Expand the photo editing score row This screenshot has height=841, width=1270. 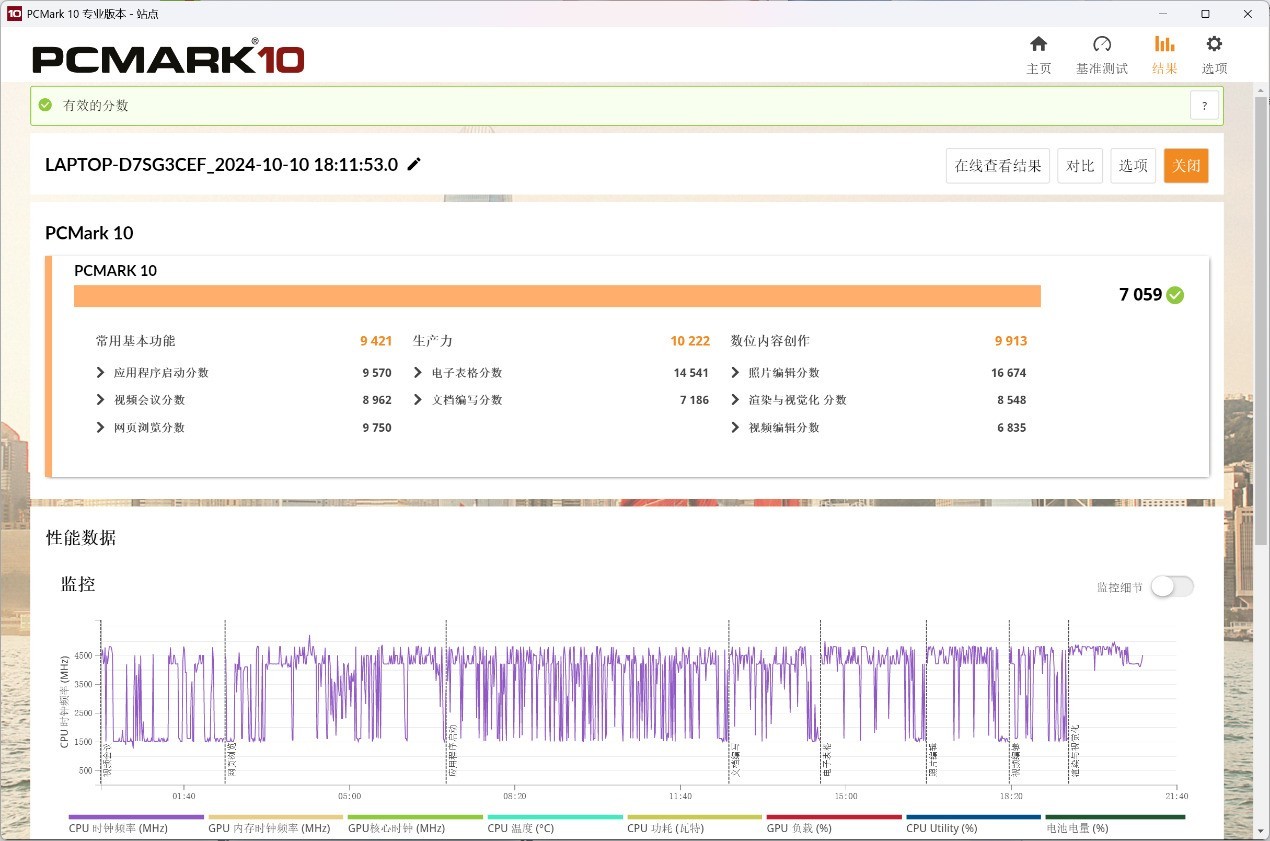[x=735, y=373]
